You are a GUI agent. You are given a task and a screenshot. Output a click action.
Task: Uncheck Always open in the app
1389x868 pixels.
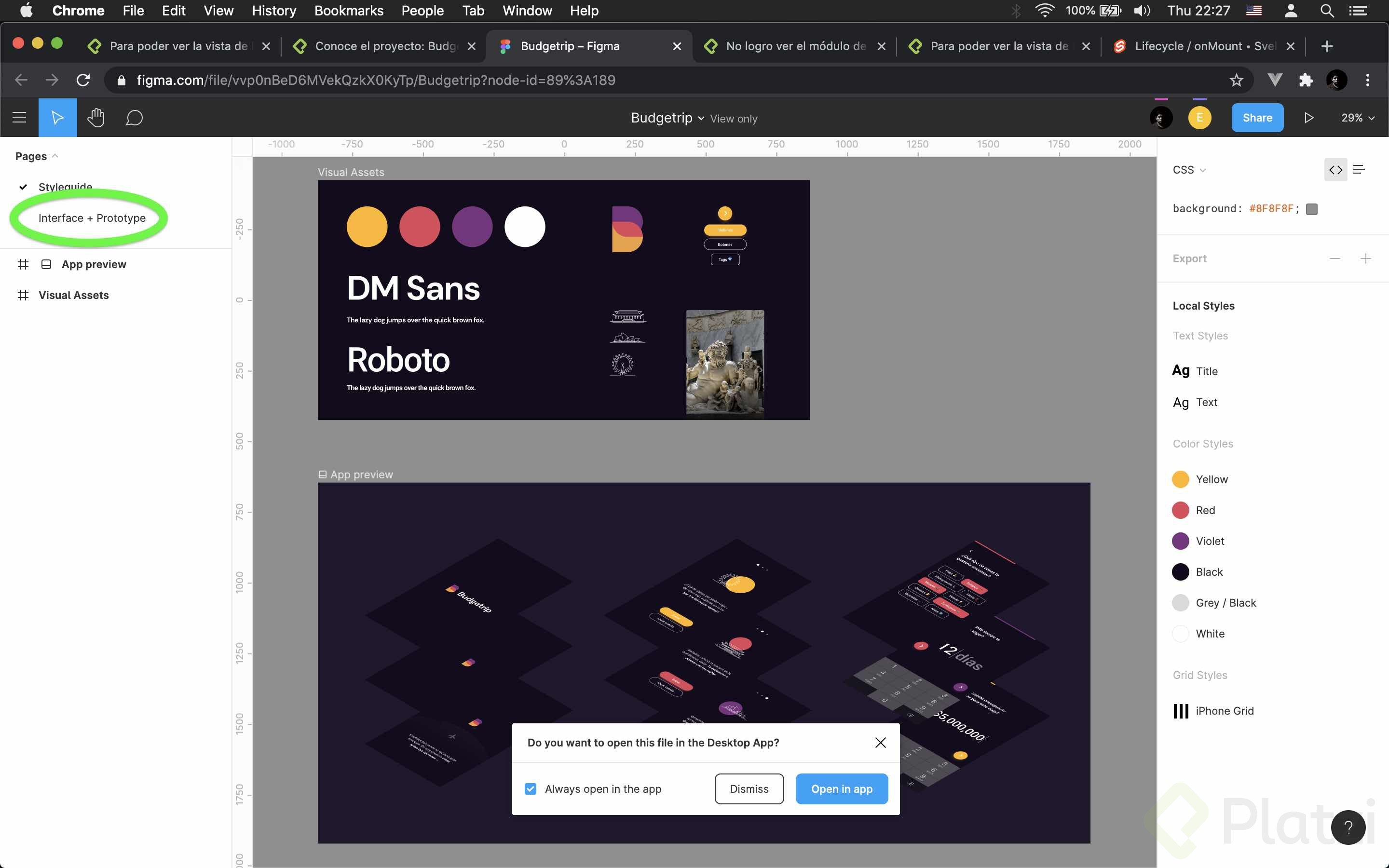point(531,789)
